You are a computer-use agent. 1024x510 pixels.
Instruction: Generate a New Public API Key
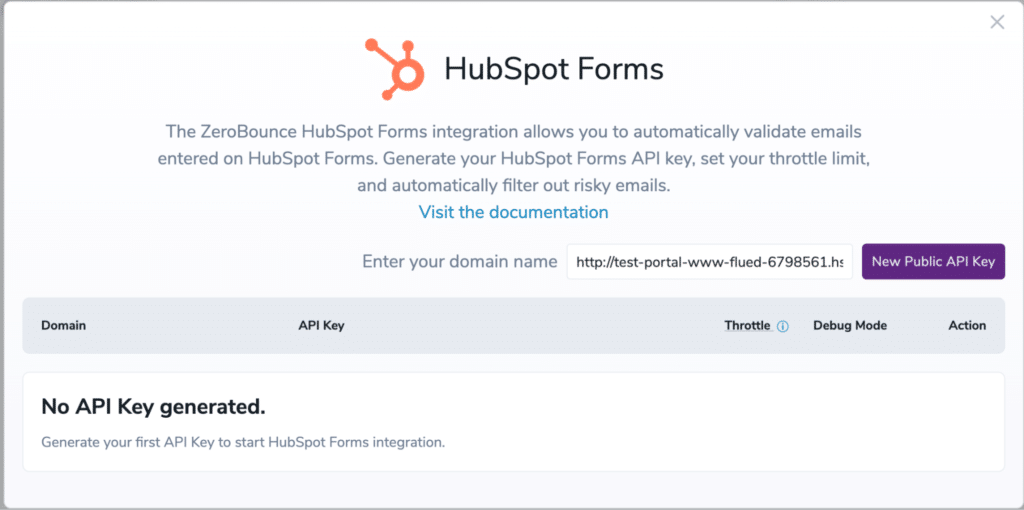[933, 262]
